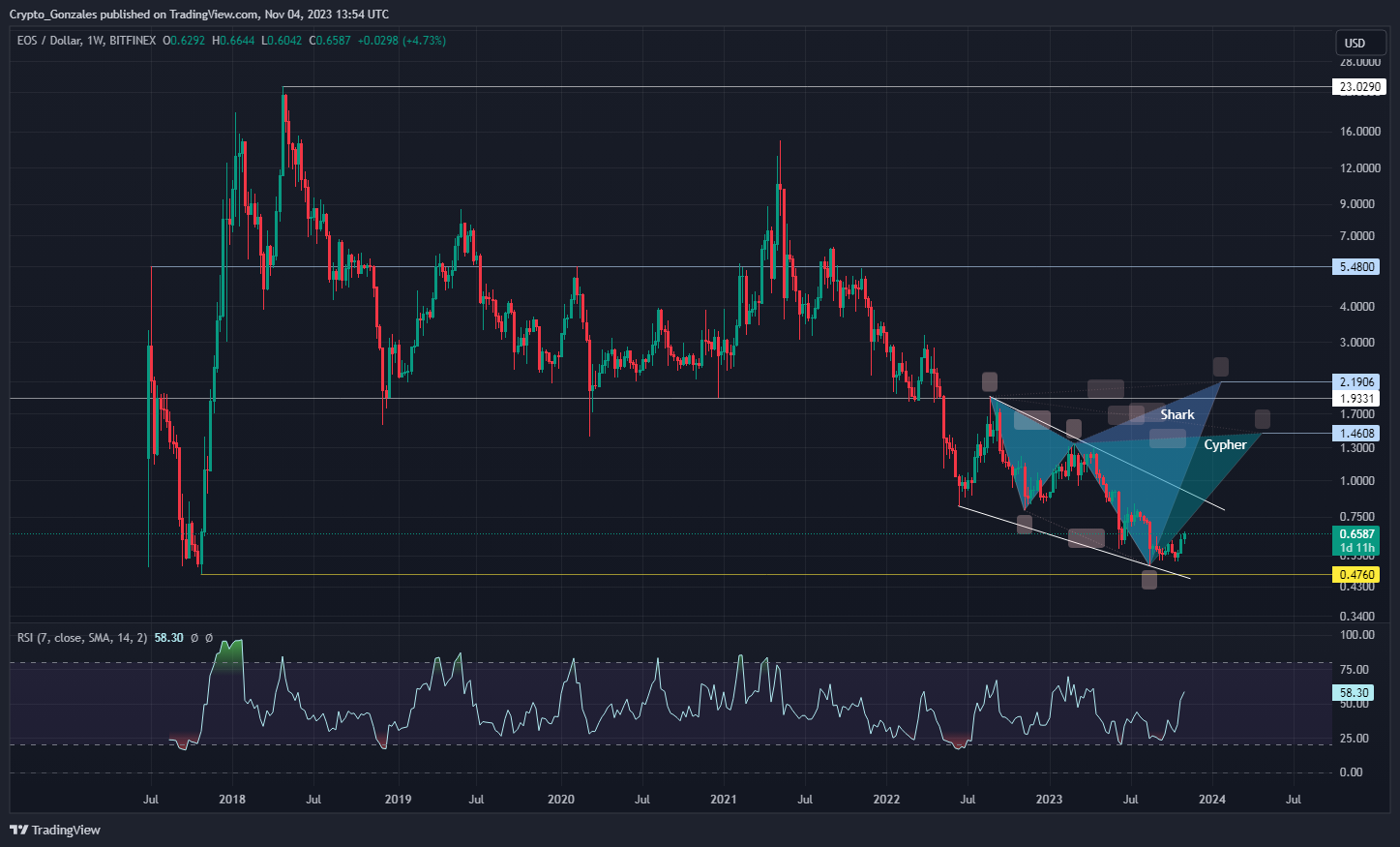Image resolution: width=1400 pixels, height=847 pixels.
Task: Click 4.0000 on the price scale
Action: (1357, 307)
